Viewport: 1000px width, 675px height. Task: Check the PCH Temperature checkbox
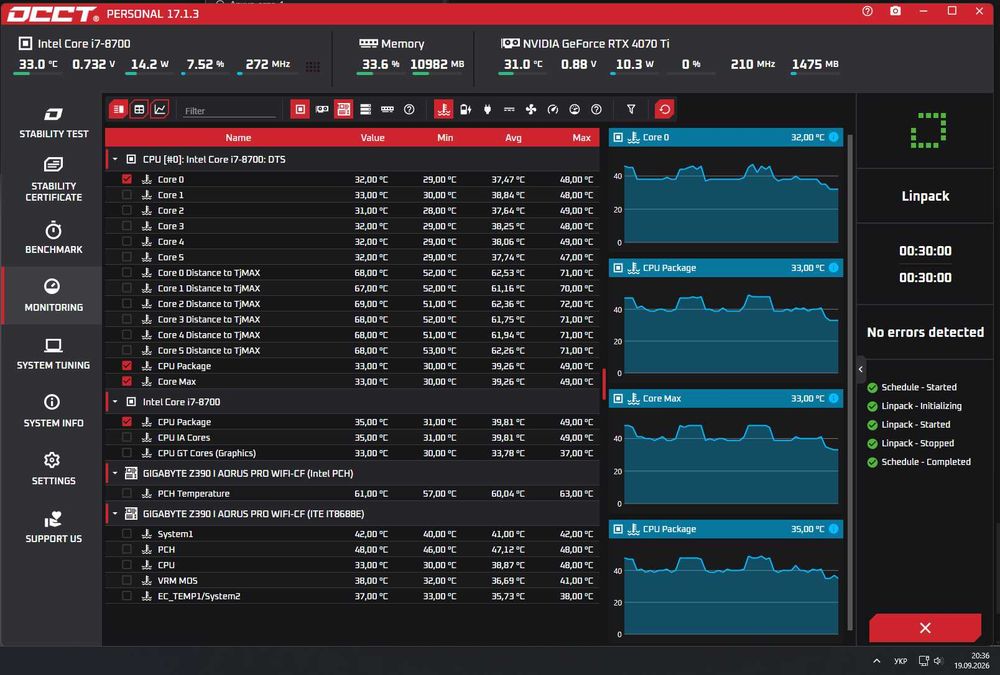coord(127,493)
